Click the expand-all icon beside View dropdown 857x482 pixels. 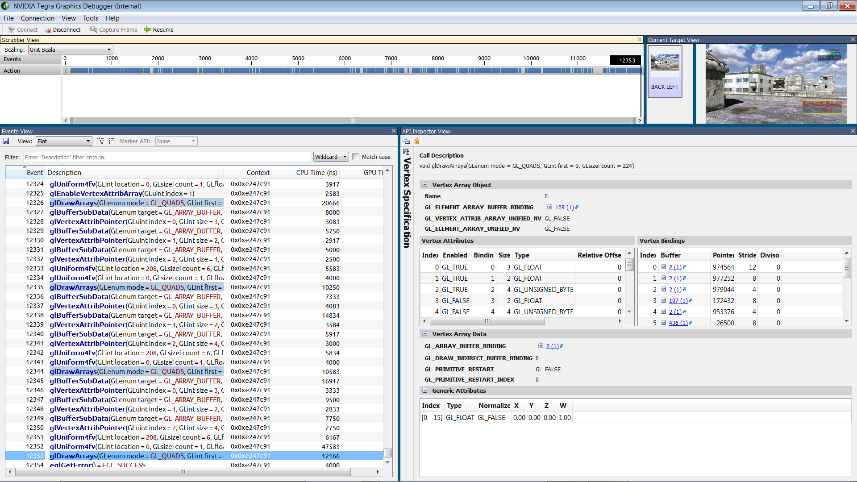click(x=102, y=141)
